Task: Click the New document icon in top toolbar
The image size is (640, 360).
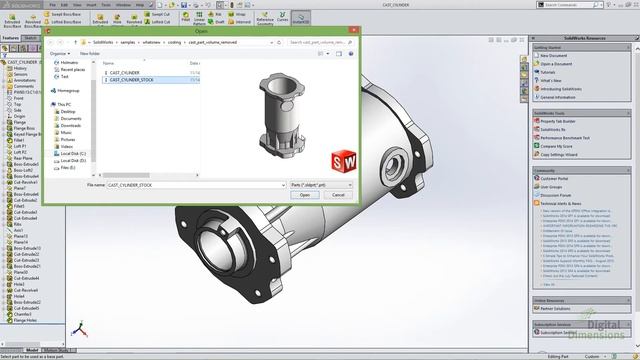Action: click(160, 5)
